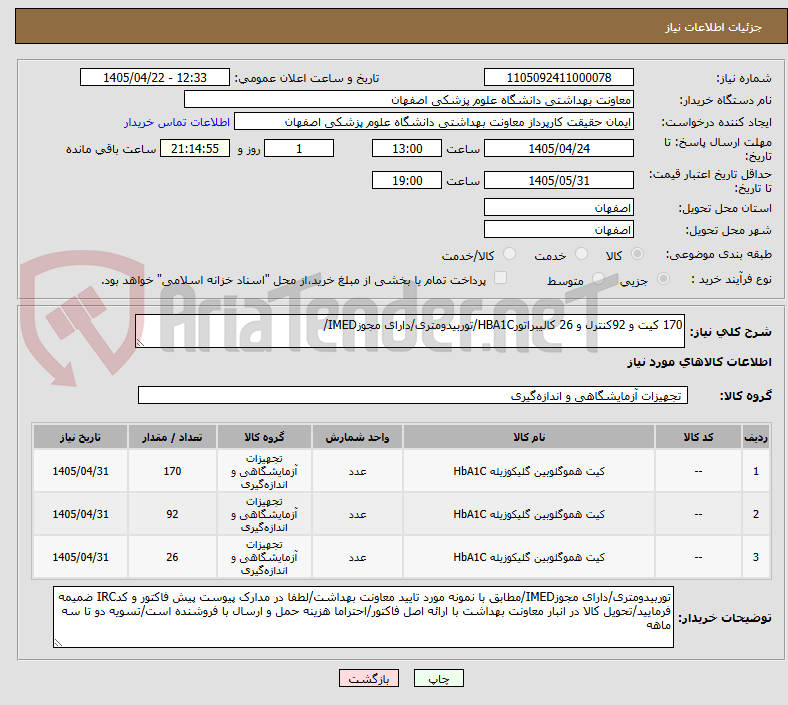The image size is (788, 705).
Task: Click the شماره نیاز field 1105092411000078
Action: pyautogui.click(x=558, y=77)
